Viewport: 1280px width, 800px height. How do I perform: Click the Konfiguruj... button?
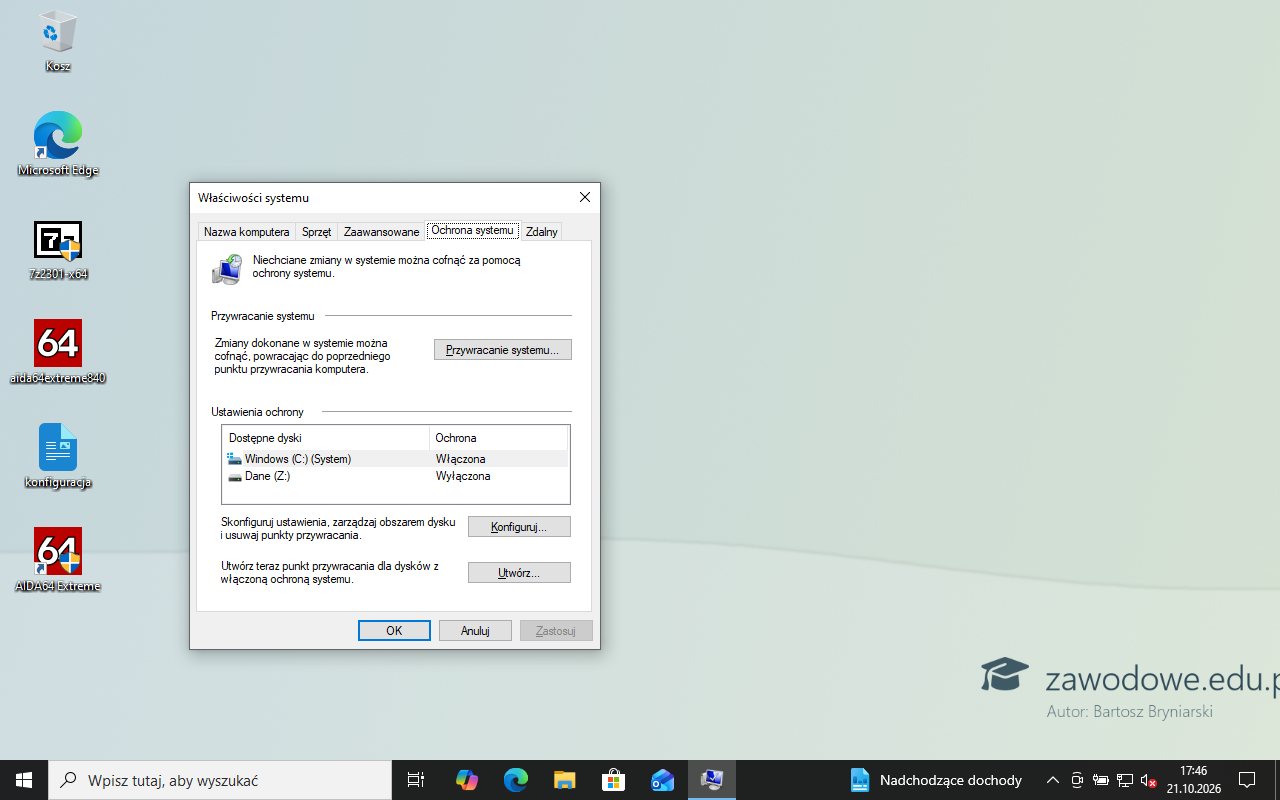(x=519, y=527)
